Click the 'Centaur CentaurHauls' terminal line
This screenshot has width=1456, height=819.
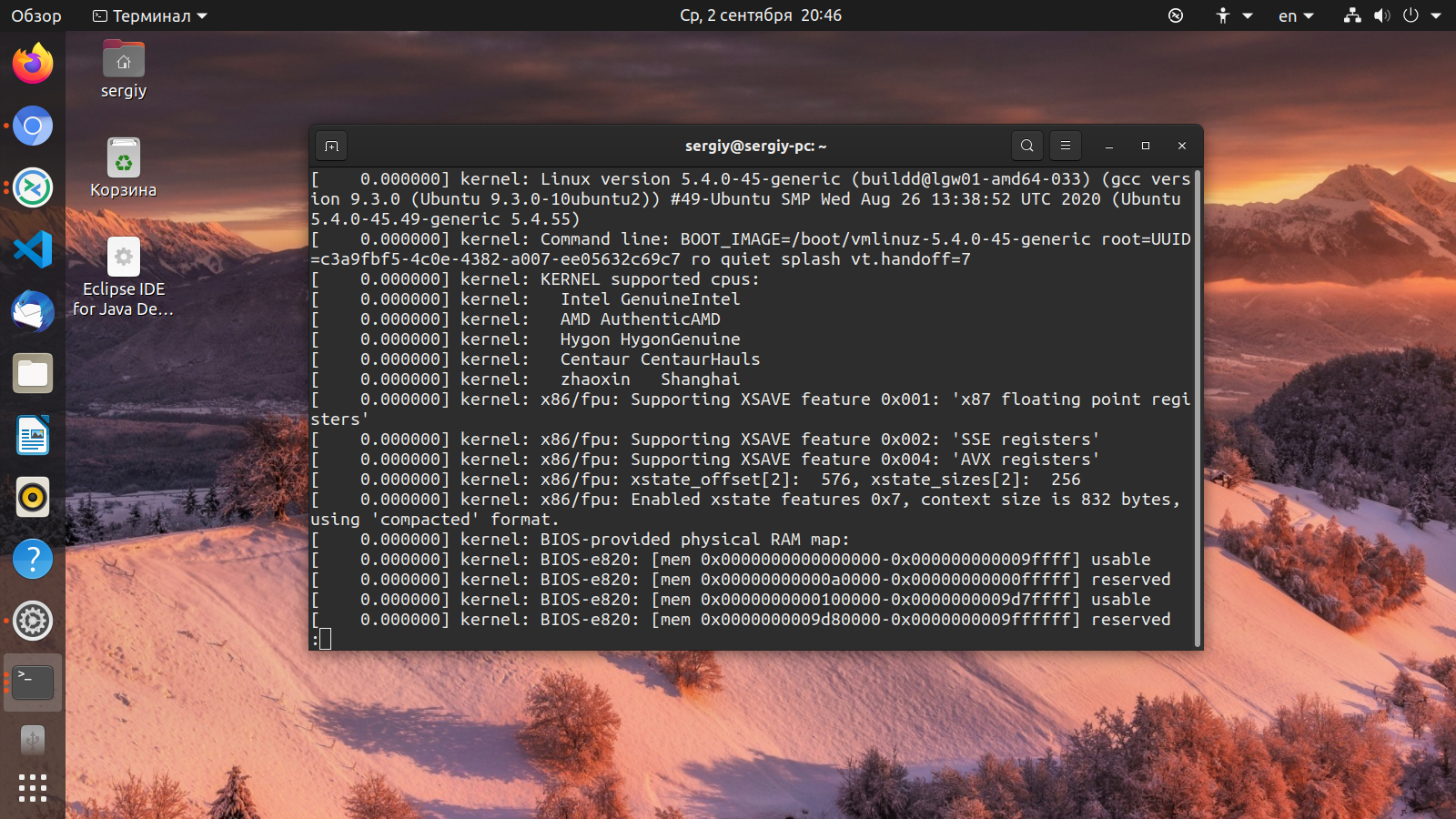[536, 359]
